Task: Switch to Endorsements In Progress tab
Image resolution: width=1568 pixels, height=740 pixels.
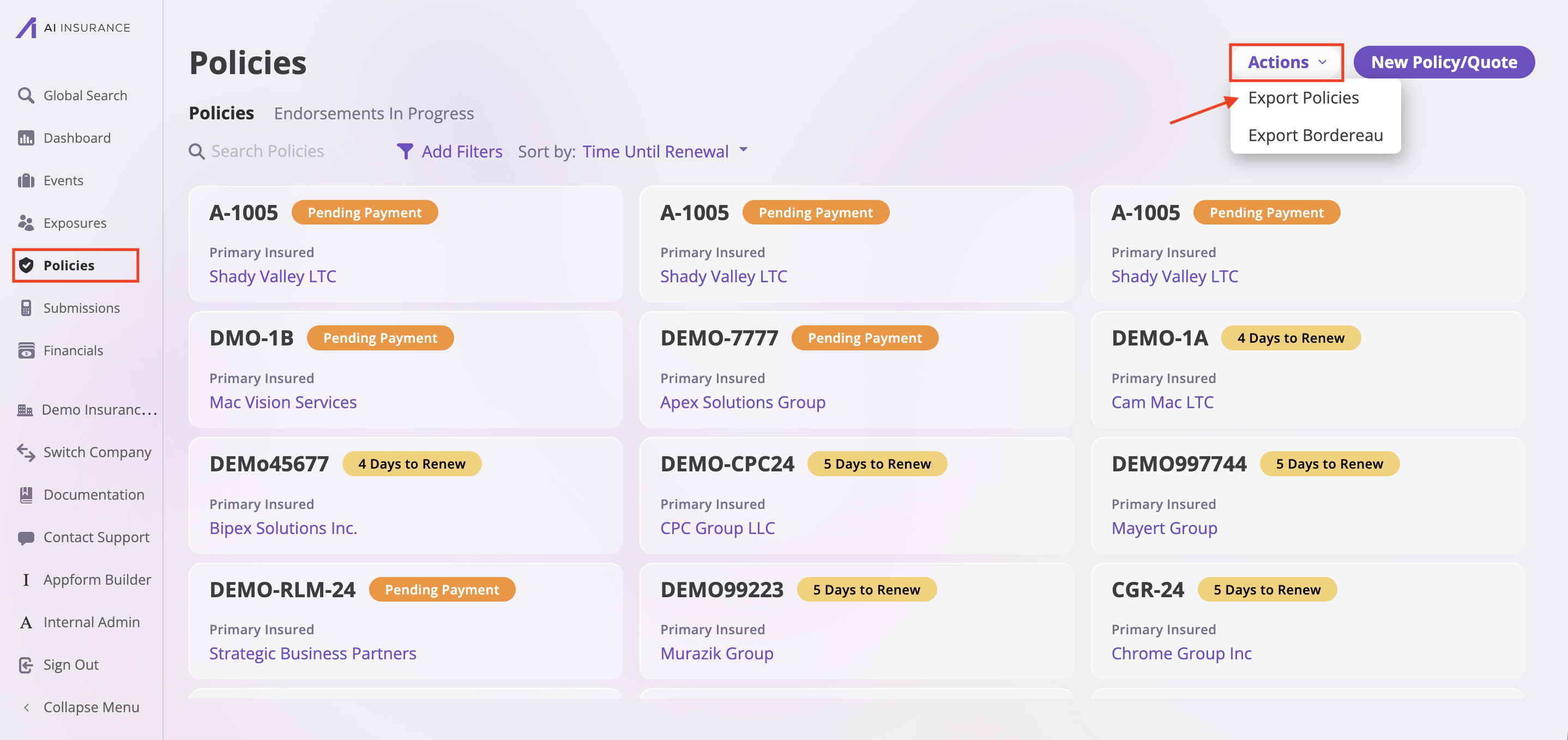Action: [x=373, y=113]
